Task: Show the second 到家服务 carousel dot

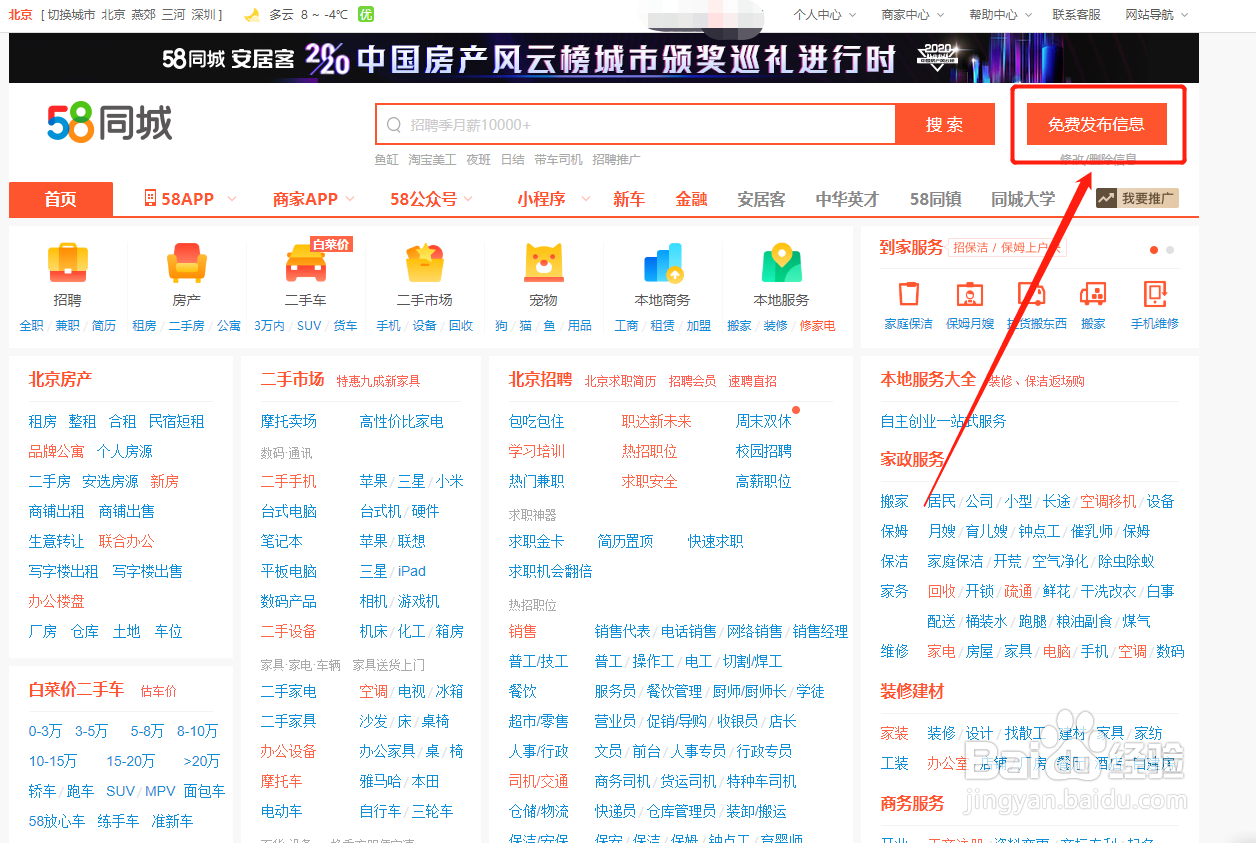Action: (x=1170, y=250)
